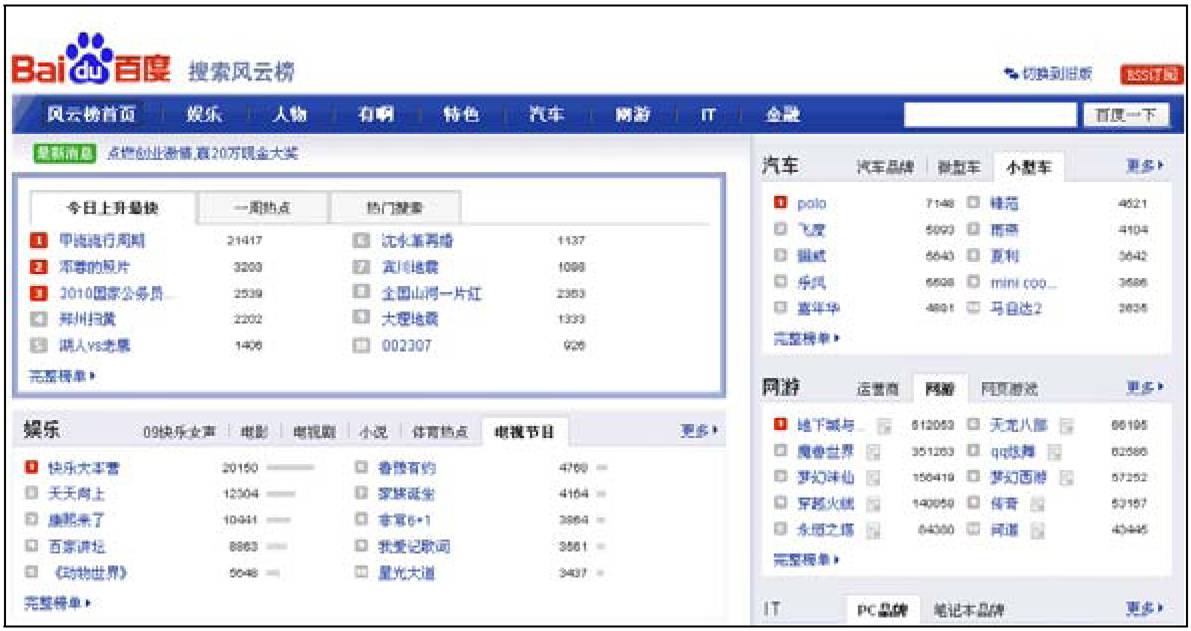Open 完整榜单 under the 电视节目 list
The width and height of the screenshot is (1191, 631).
(58, 604)
